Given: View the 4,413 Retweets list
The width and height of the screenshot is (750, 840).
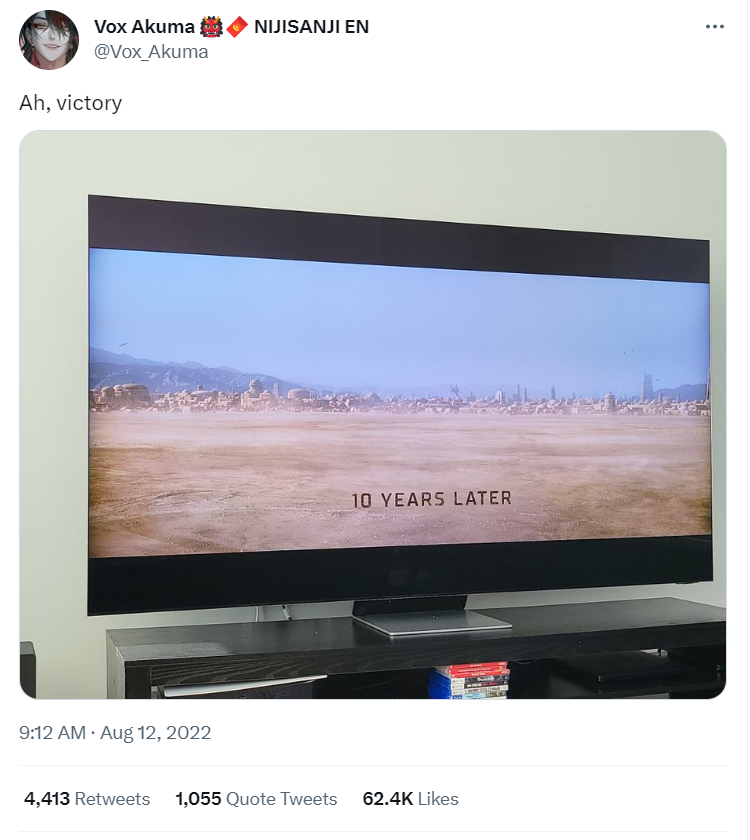Looking at the screenshot, I should pyautogui.click(x=87, y=799).
